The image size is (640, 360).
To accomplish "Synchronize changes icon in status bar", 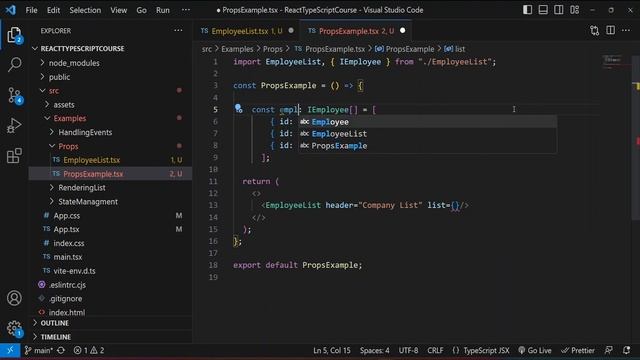I will click(61, 350).
